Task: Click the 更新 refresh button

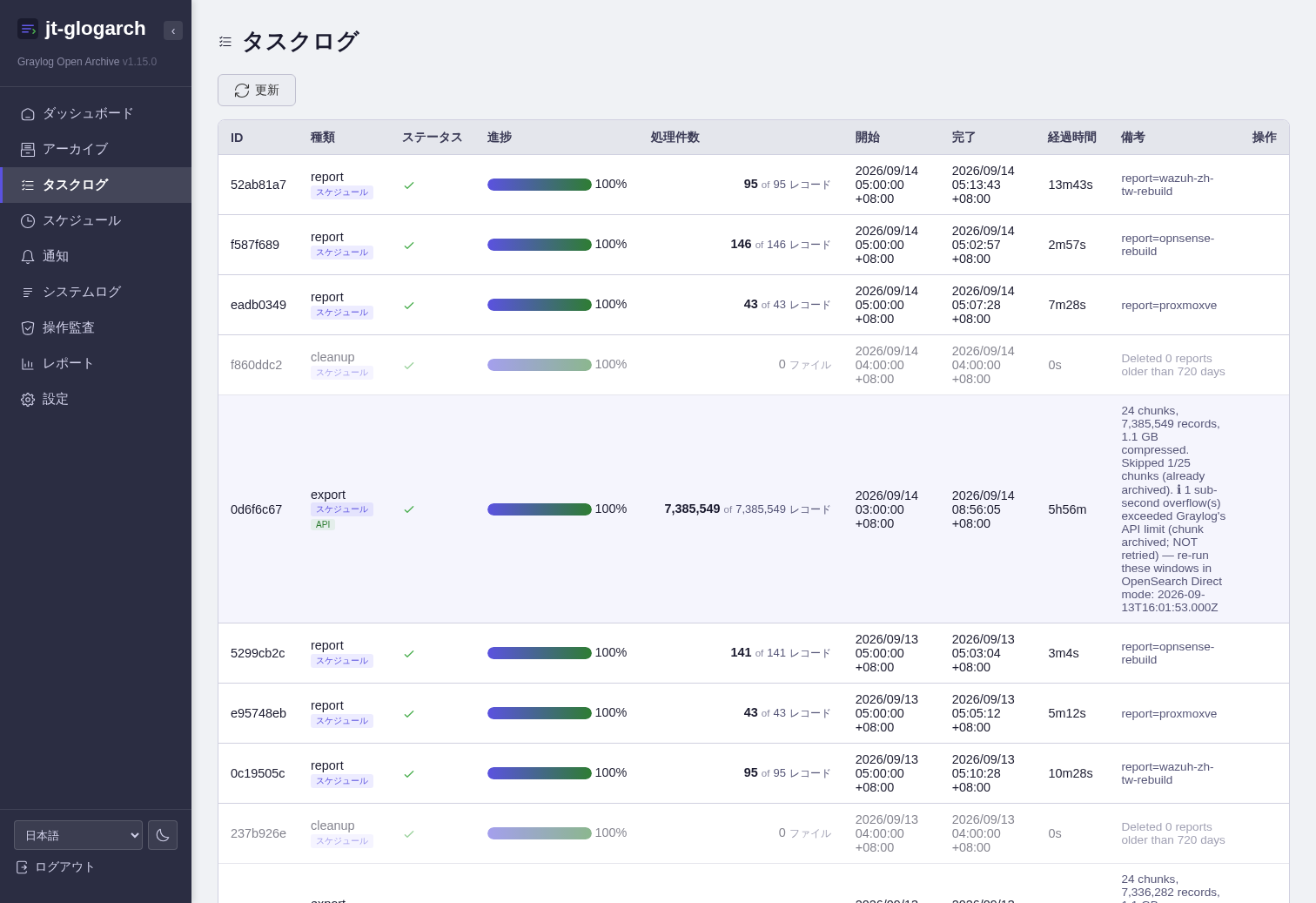Action: click(x=257, y=91)
